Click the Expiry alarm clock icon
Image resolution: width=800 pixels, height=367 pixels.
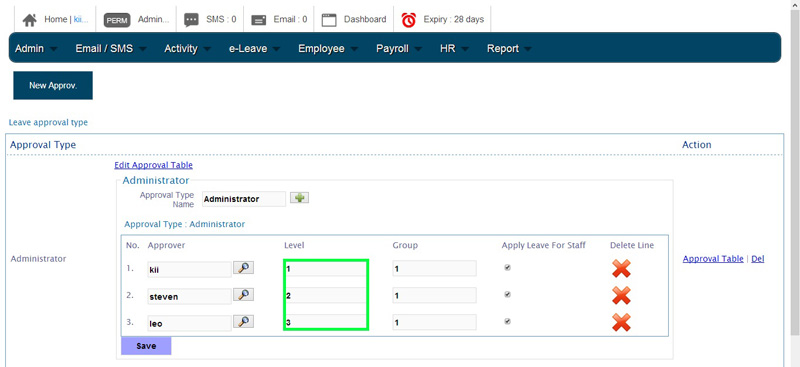[x=409, y=20]
